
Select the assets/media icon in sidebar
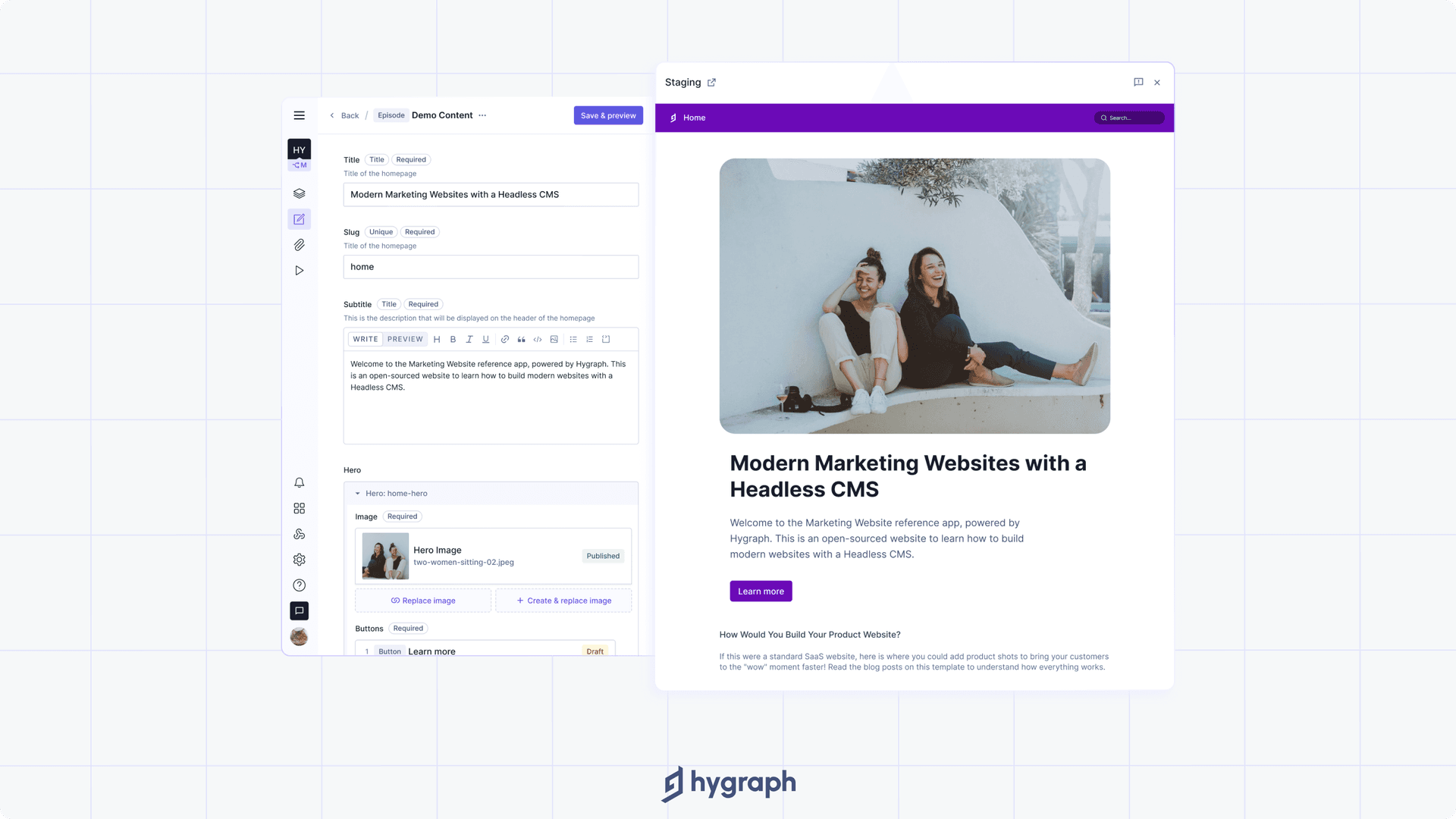(299, 245)
